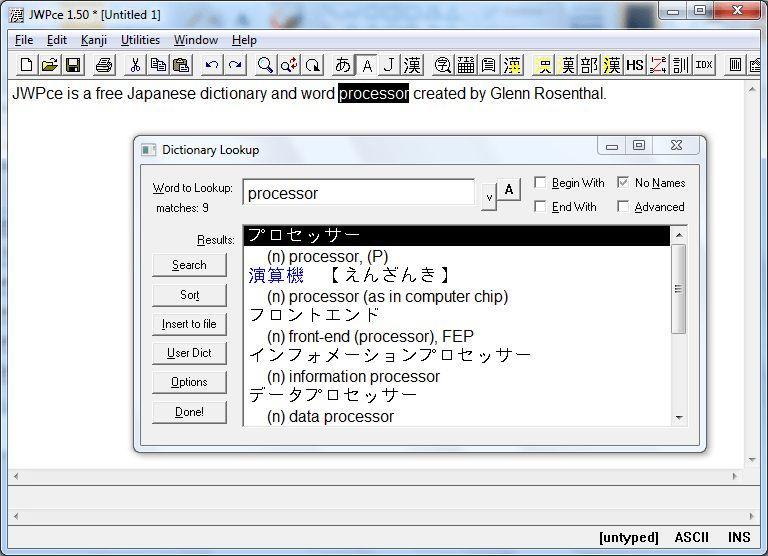Click the HS toolbar icon
Viewport: 768px width, 556px height.
coord(634,66)
